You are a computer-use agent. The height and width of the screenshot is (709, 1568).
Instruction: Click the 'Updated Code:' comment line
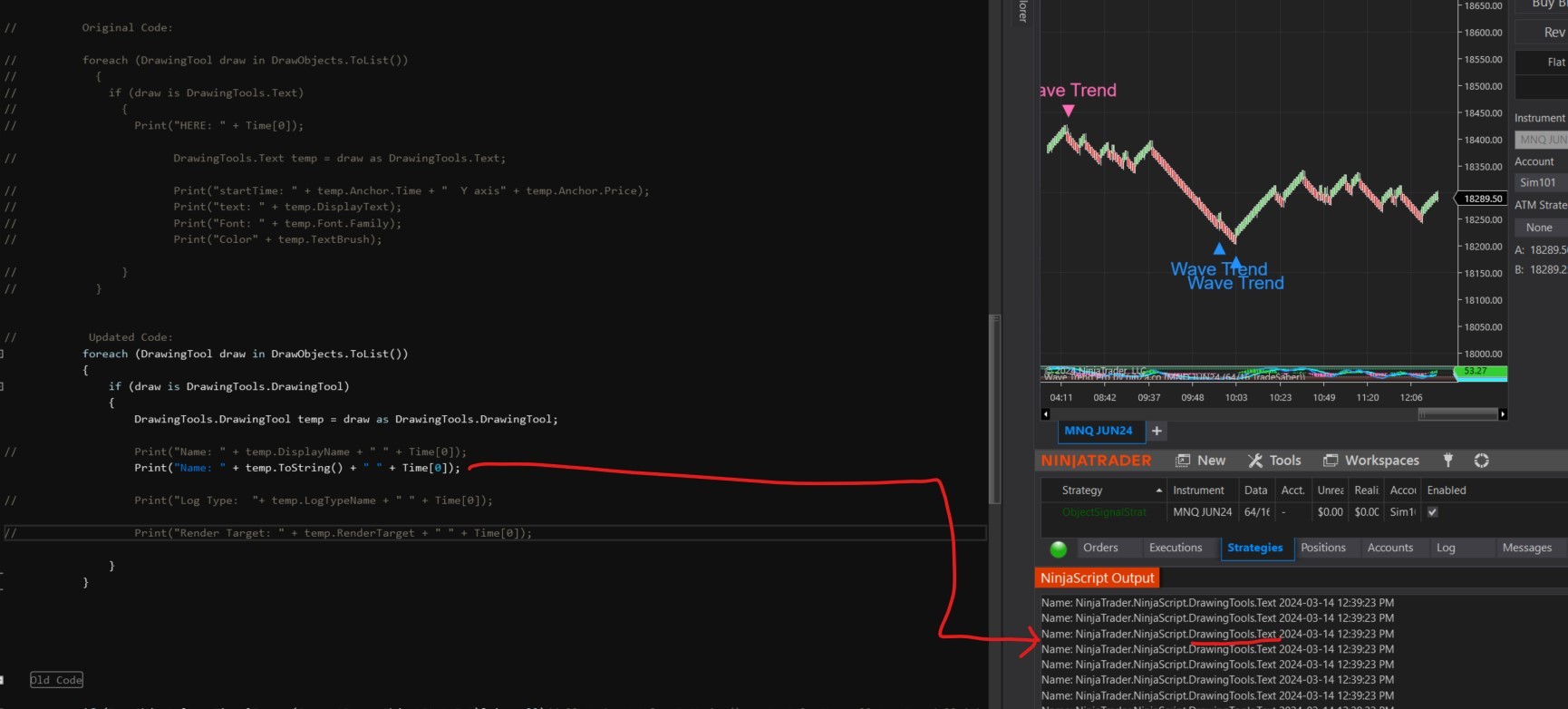click(x=131, y=337)
